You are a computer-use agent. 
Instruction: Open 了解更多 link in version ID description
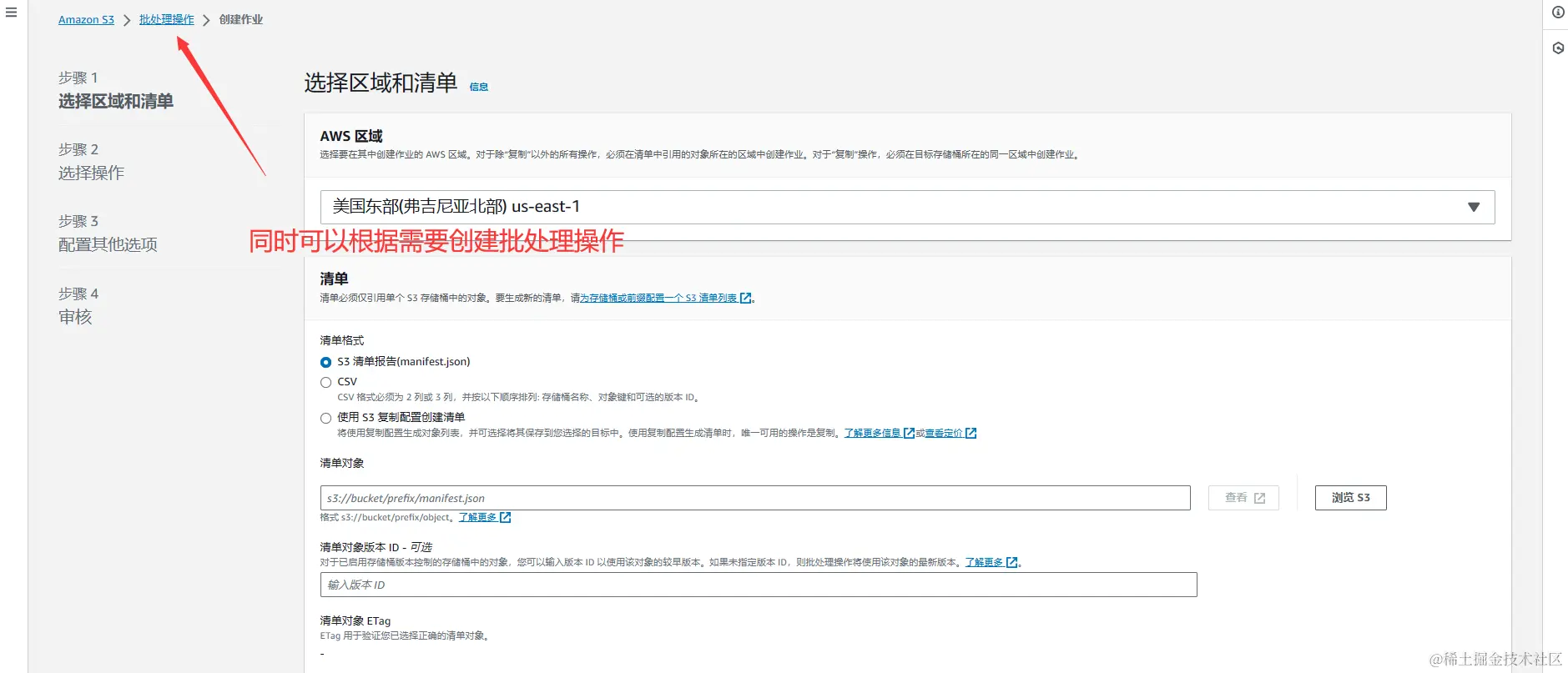tap(991, 562)
